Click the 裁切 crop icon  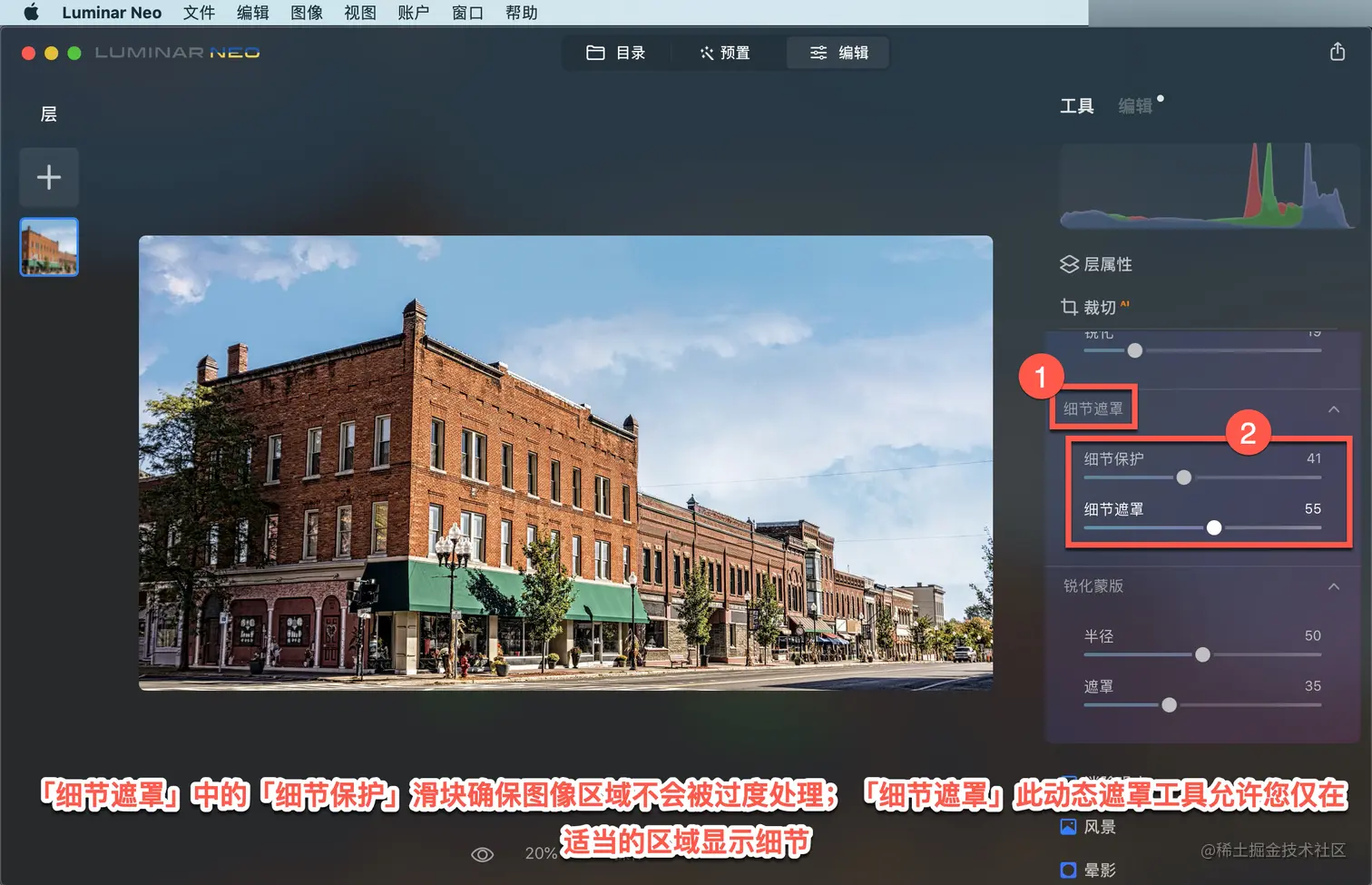click(1069, 308)
